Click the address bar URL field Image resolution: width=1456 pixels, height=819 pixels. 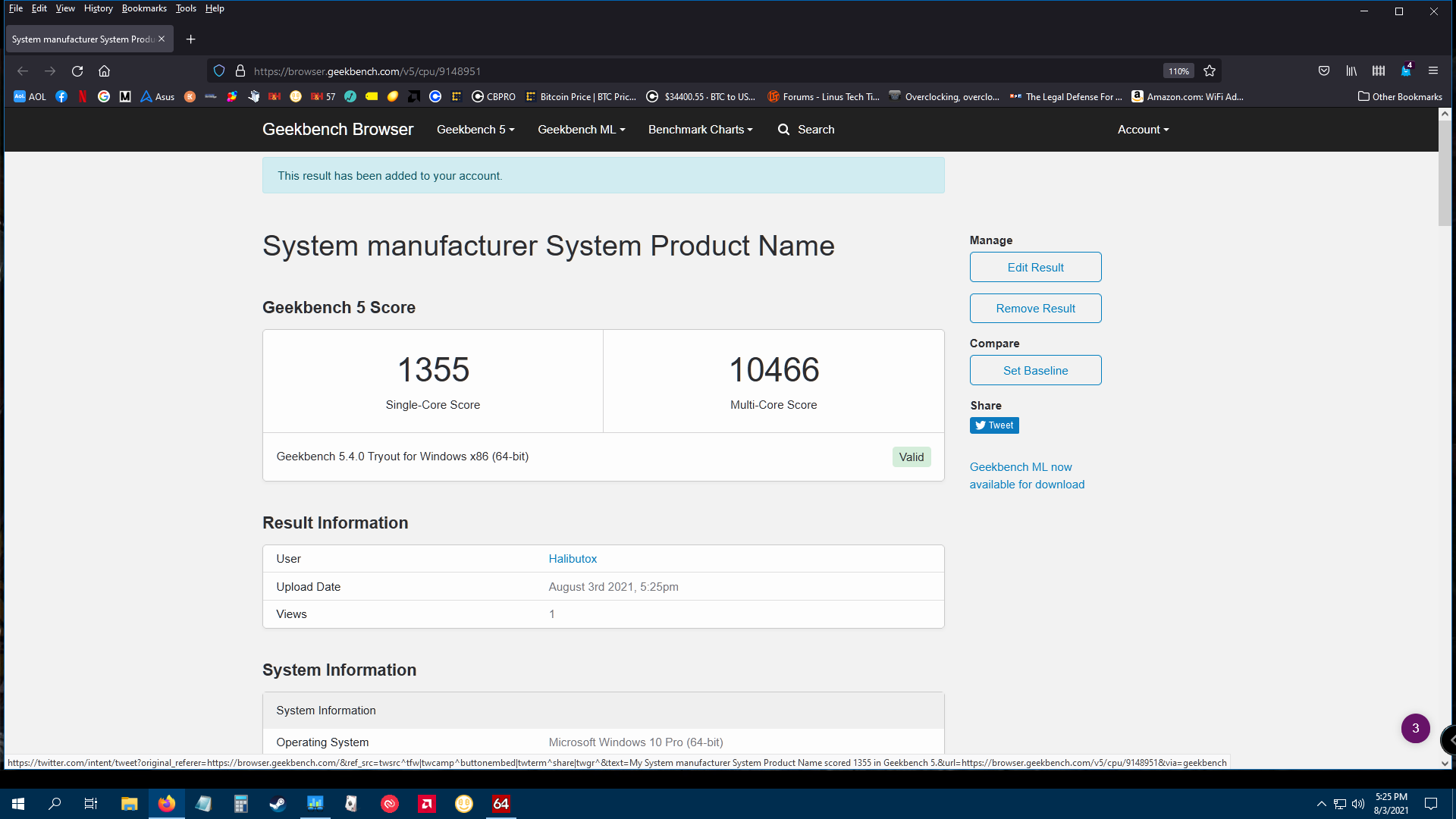coord(705,71)
